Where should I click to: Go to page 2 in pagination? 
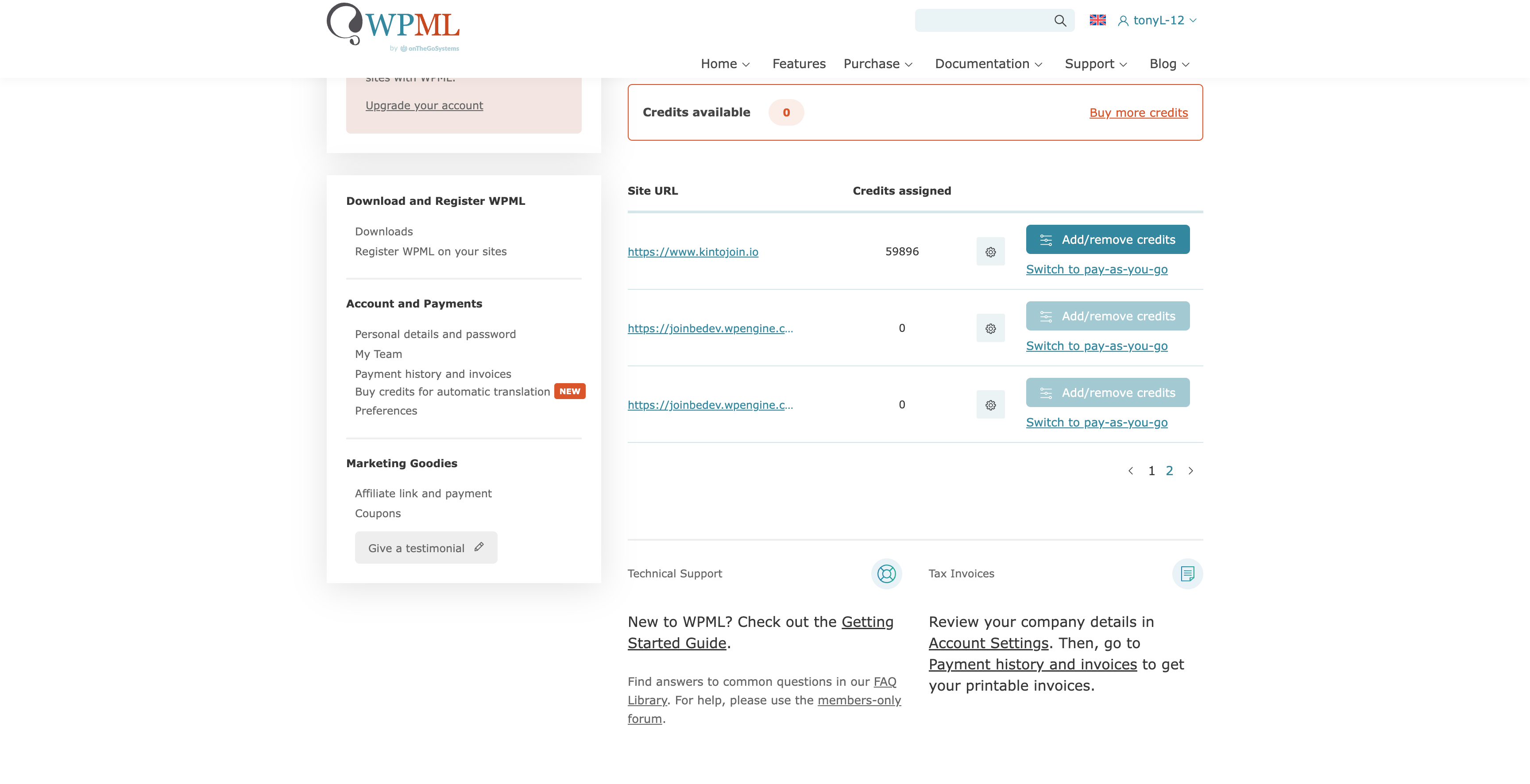[x=1169, y=471]
